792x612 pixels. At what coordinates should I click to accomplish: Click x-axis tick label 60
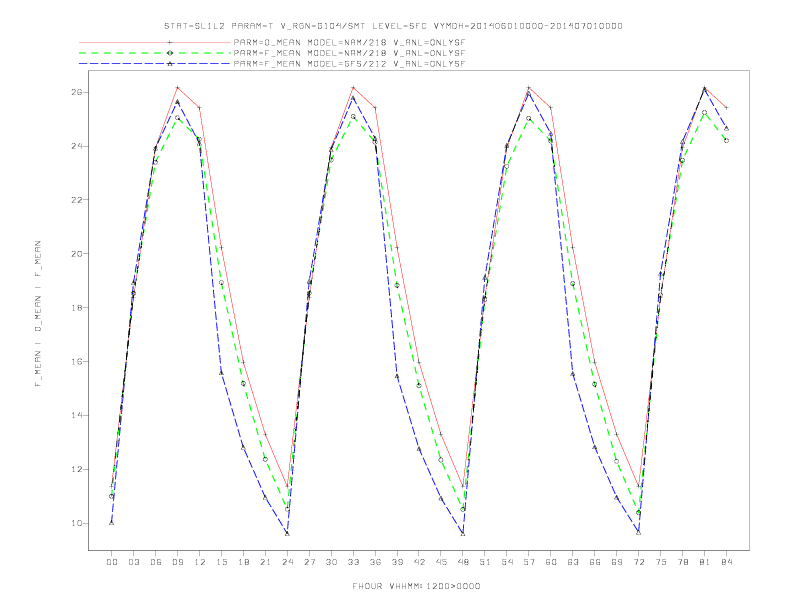click(x=551, y=562)
